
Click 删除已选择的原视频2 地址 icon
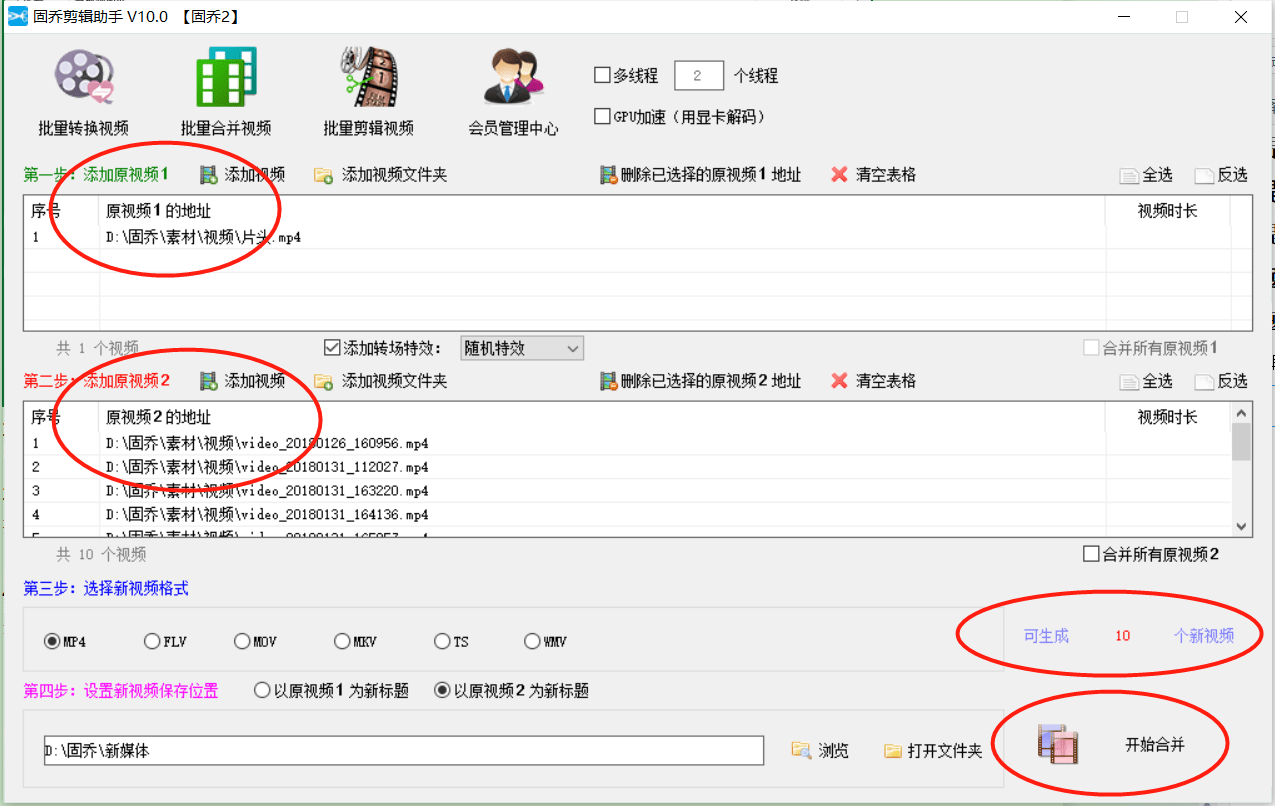(x=608, y=381)
